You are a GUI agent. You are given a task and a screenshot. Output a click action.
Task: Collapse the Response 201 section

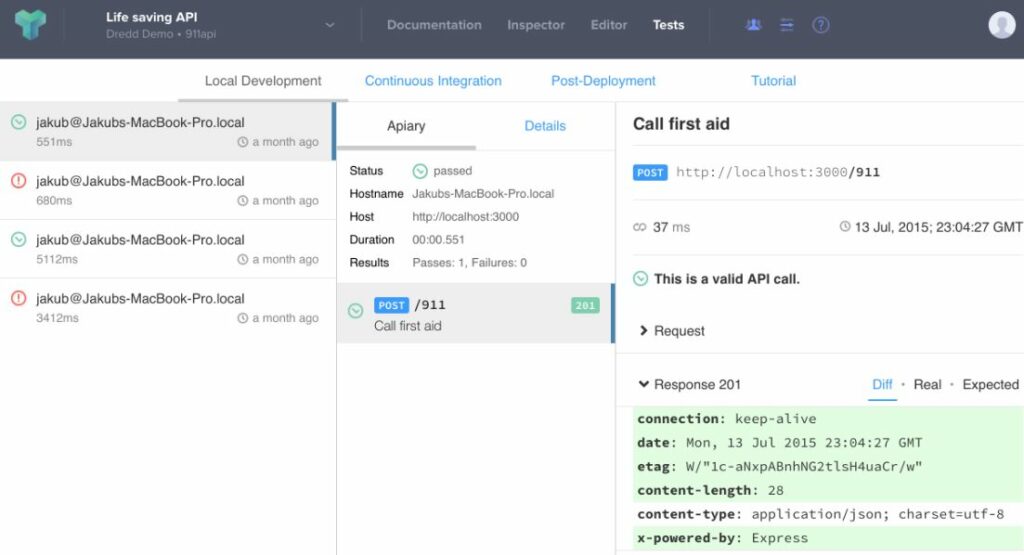(690, 385)
